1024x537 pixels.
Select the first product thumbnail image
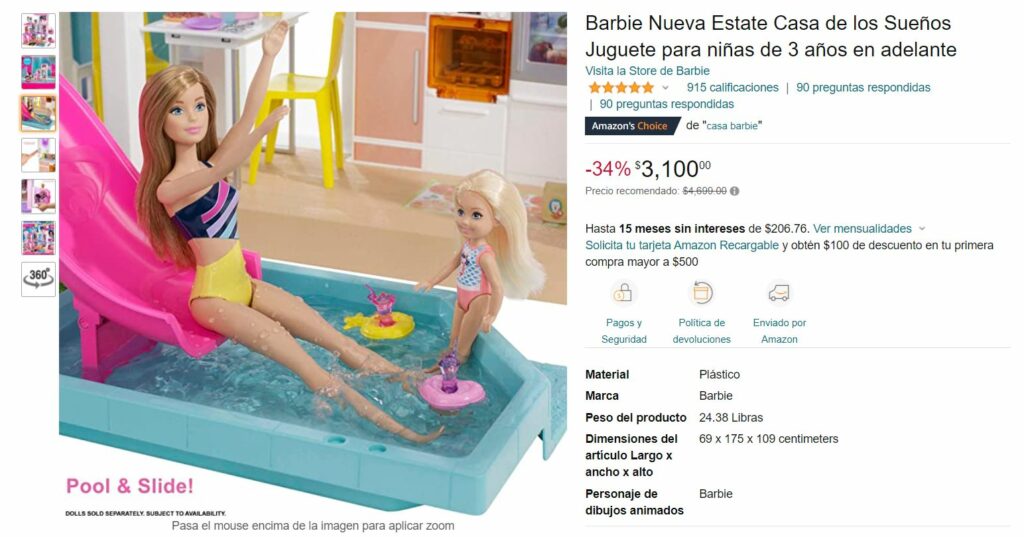pyautogui.click(x=39, y=31)
